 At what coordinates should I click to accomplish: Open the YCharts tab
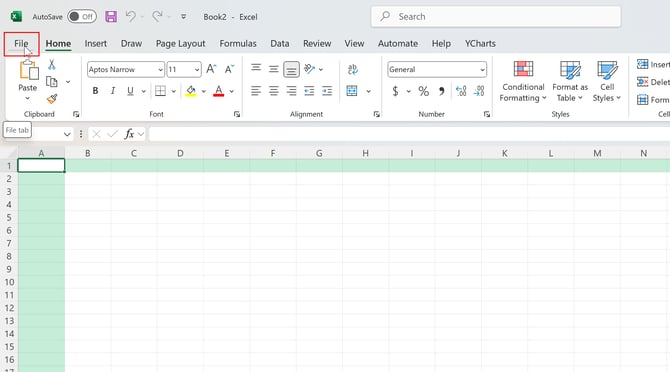pyautogui.click(x=480, y=44)
